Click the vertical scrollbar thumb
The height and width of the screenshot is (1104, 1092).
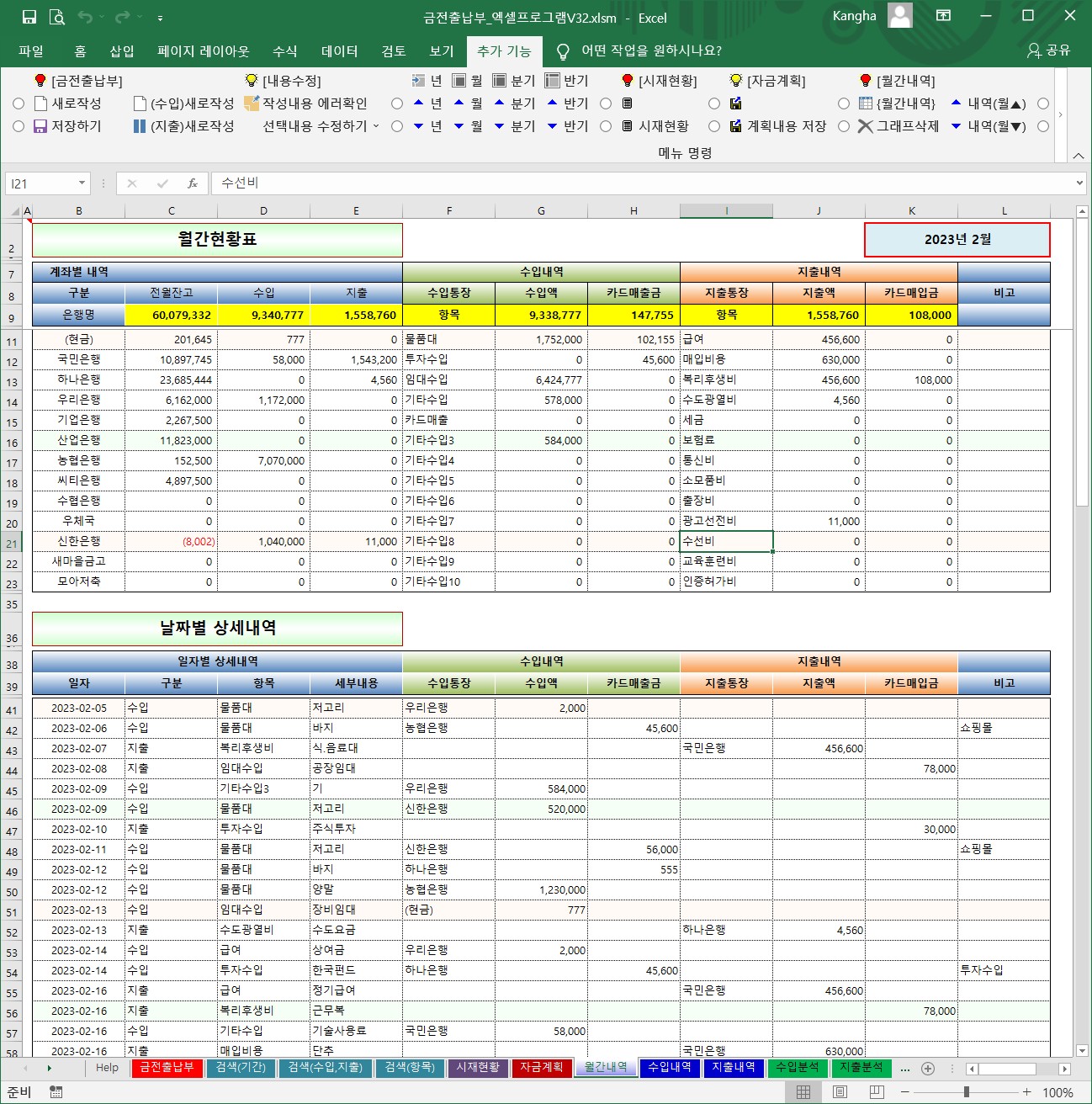[1083, 363]
